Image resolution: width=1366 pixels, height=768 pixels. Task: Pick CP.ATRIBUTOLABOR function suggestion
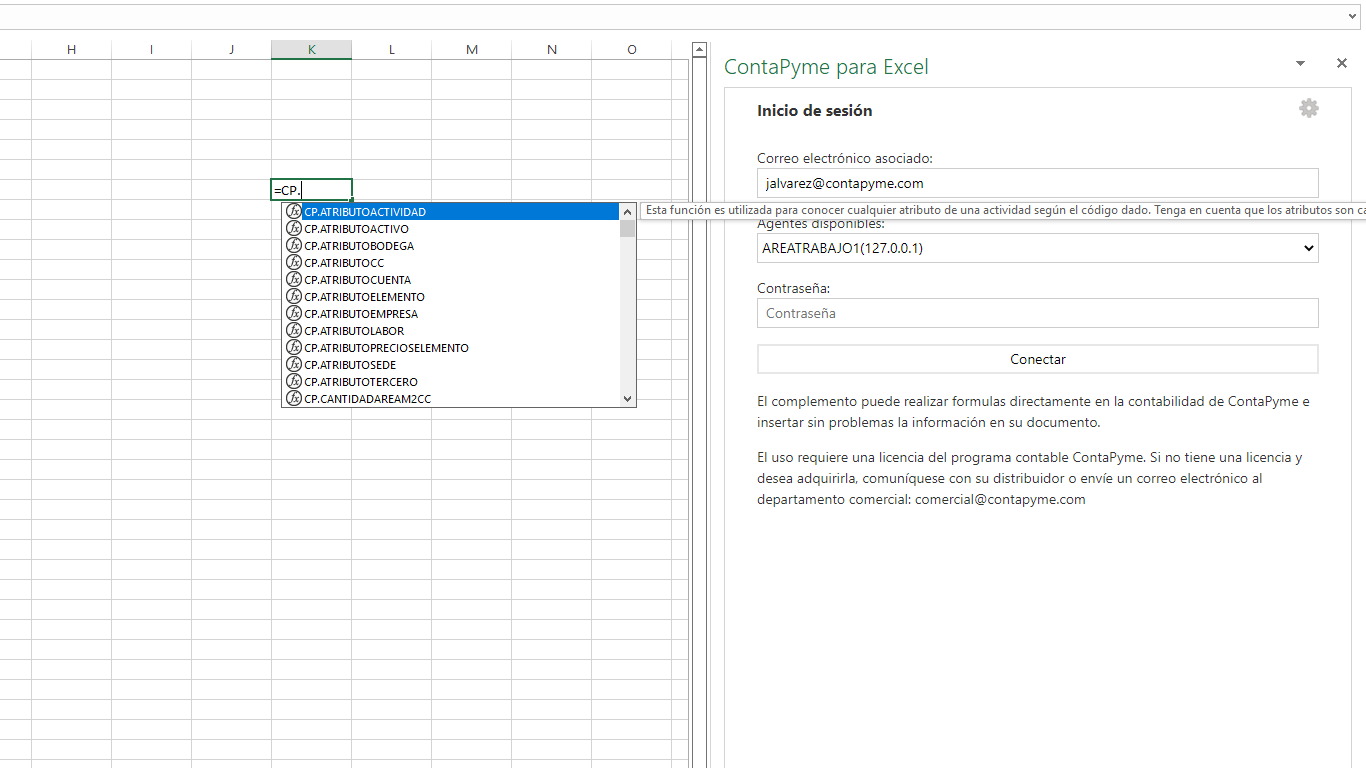tap(452, 331)
